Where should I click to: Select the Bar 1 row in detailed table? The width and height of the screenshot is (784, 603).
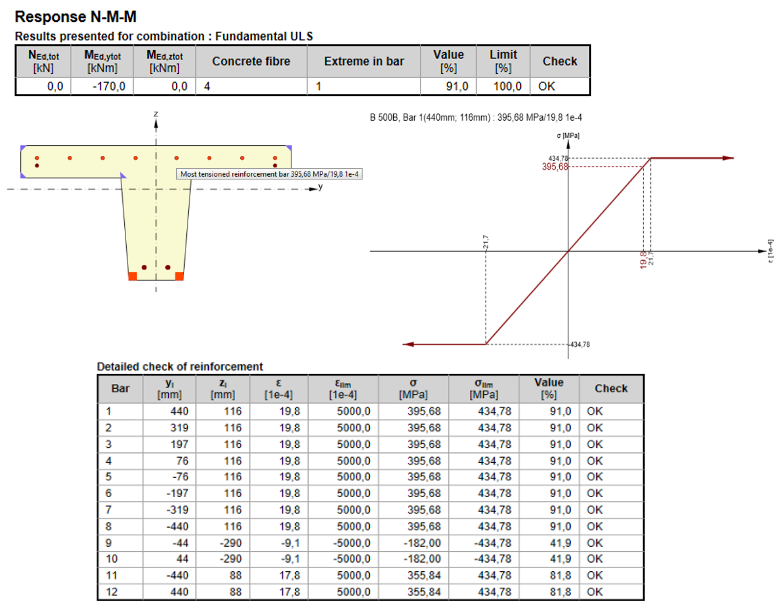(370, 412)
